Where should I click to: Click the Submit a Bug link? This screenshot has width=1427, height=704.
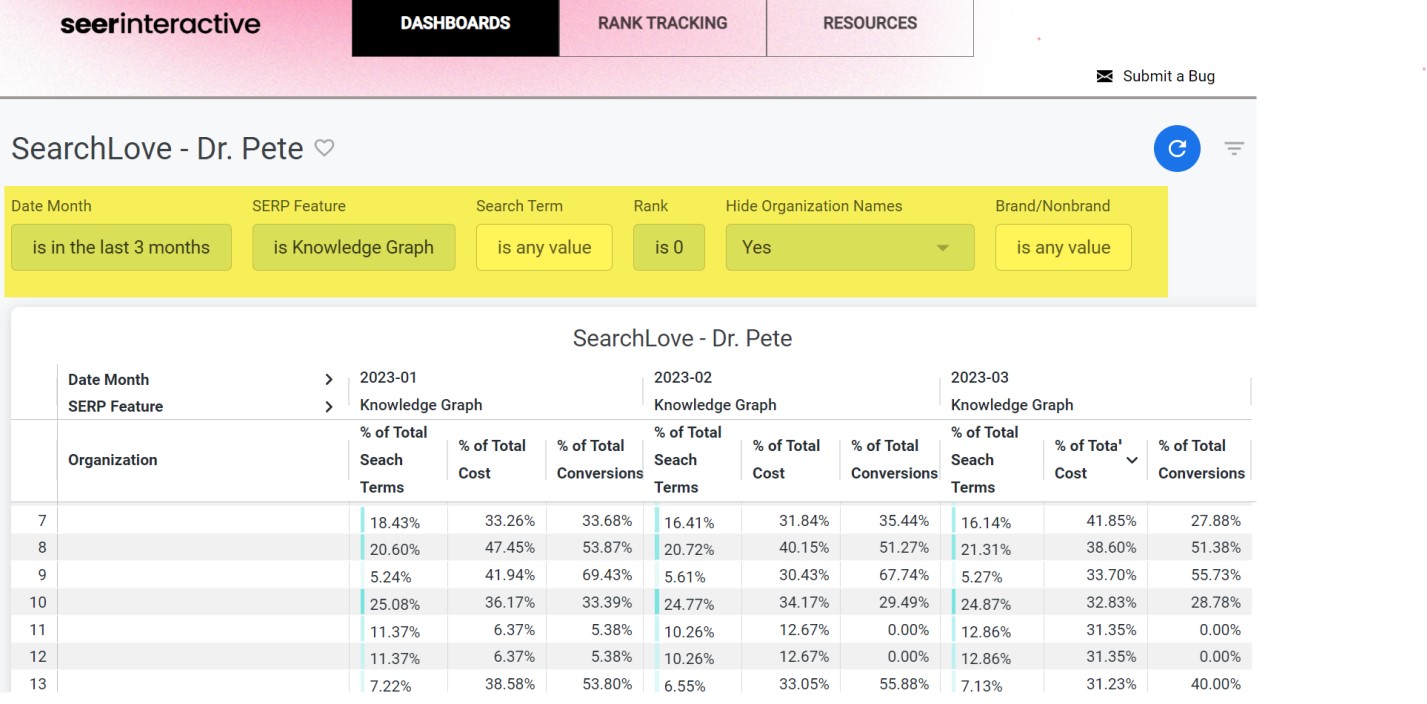(1168, 76)
